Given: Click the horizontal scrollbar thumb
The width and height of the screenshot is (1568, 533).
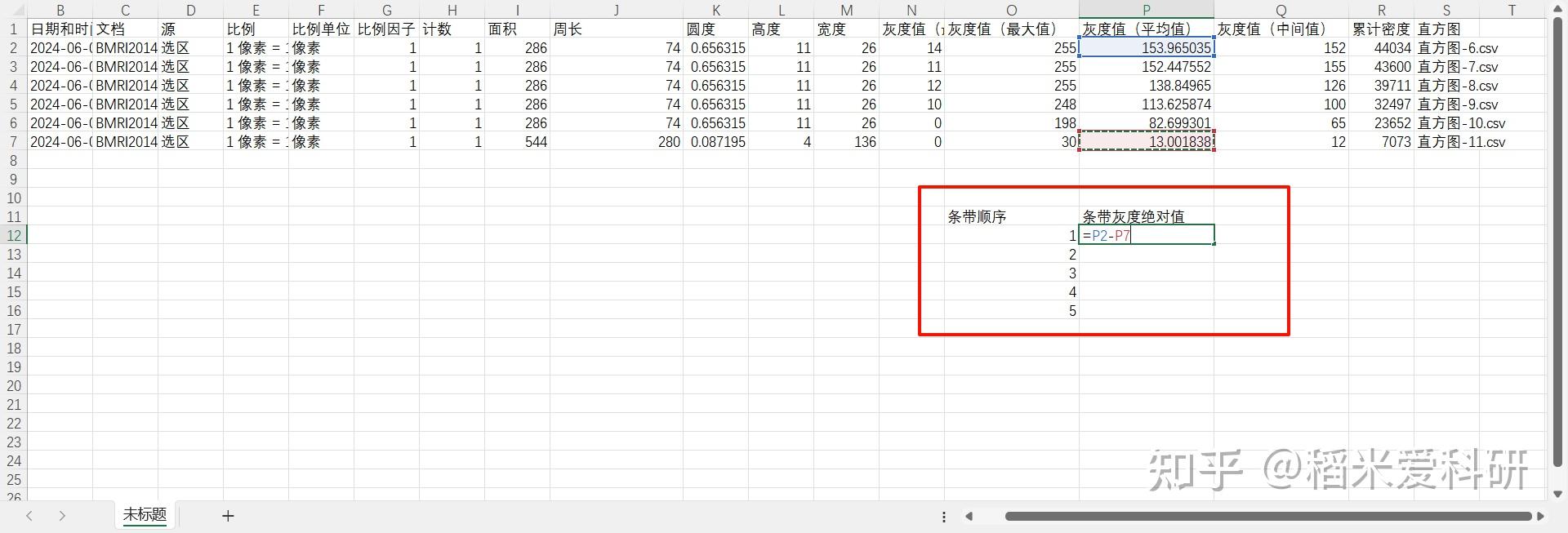Looking at the screenshot, I should click(1268, 517).
